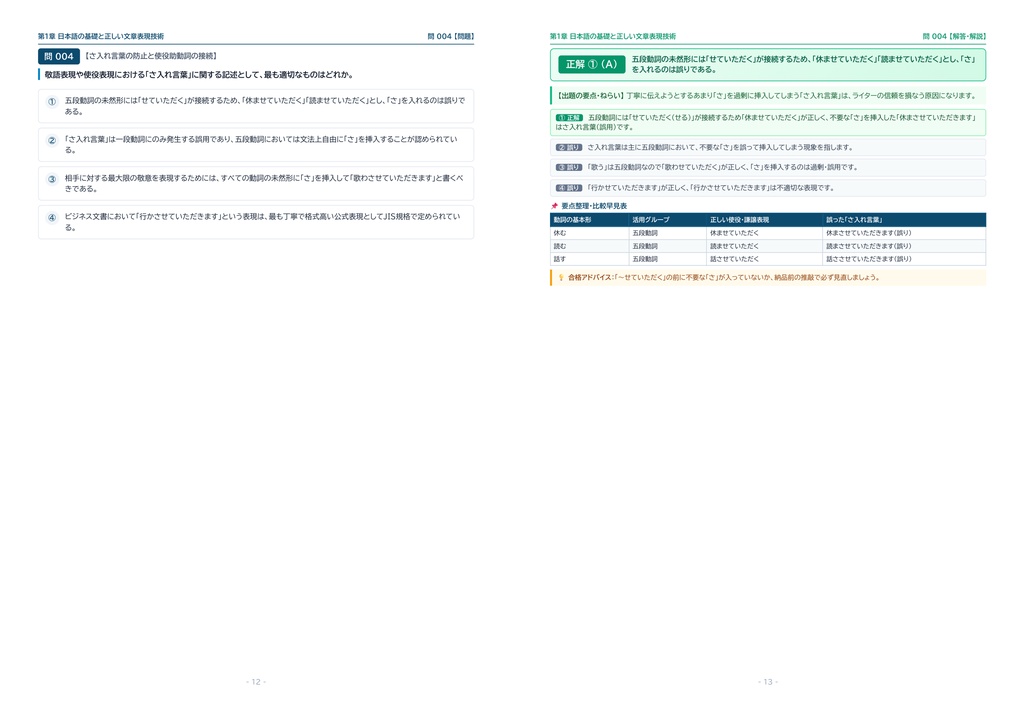1024x724 pixels.
Task: Click the red pushpin icon beside 要点整理
Action: pos(554,206)
